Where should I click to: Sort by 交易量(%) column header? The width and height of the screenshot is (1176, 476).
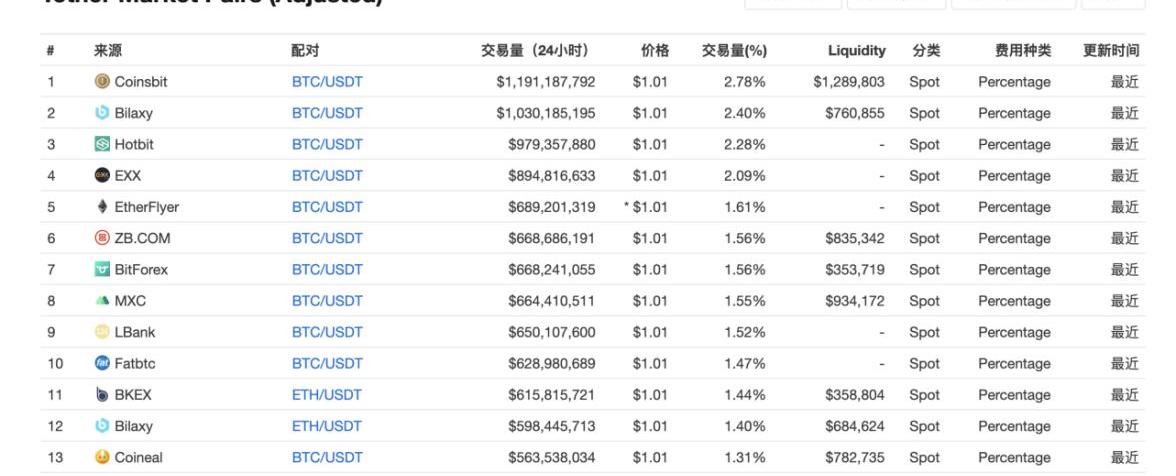click(x=733, y=51)
